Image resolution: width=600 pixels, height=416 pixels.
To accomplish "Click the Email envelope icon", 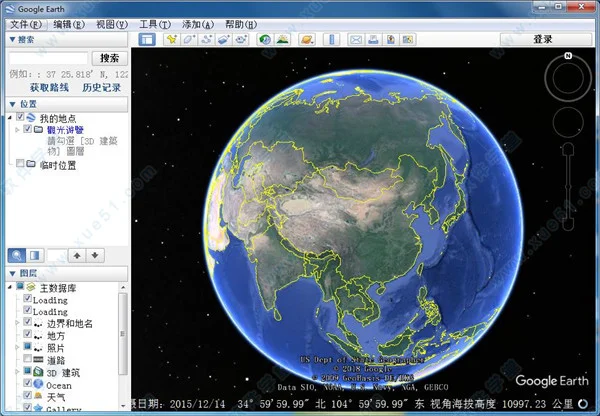I will click(x=356, y=39).
